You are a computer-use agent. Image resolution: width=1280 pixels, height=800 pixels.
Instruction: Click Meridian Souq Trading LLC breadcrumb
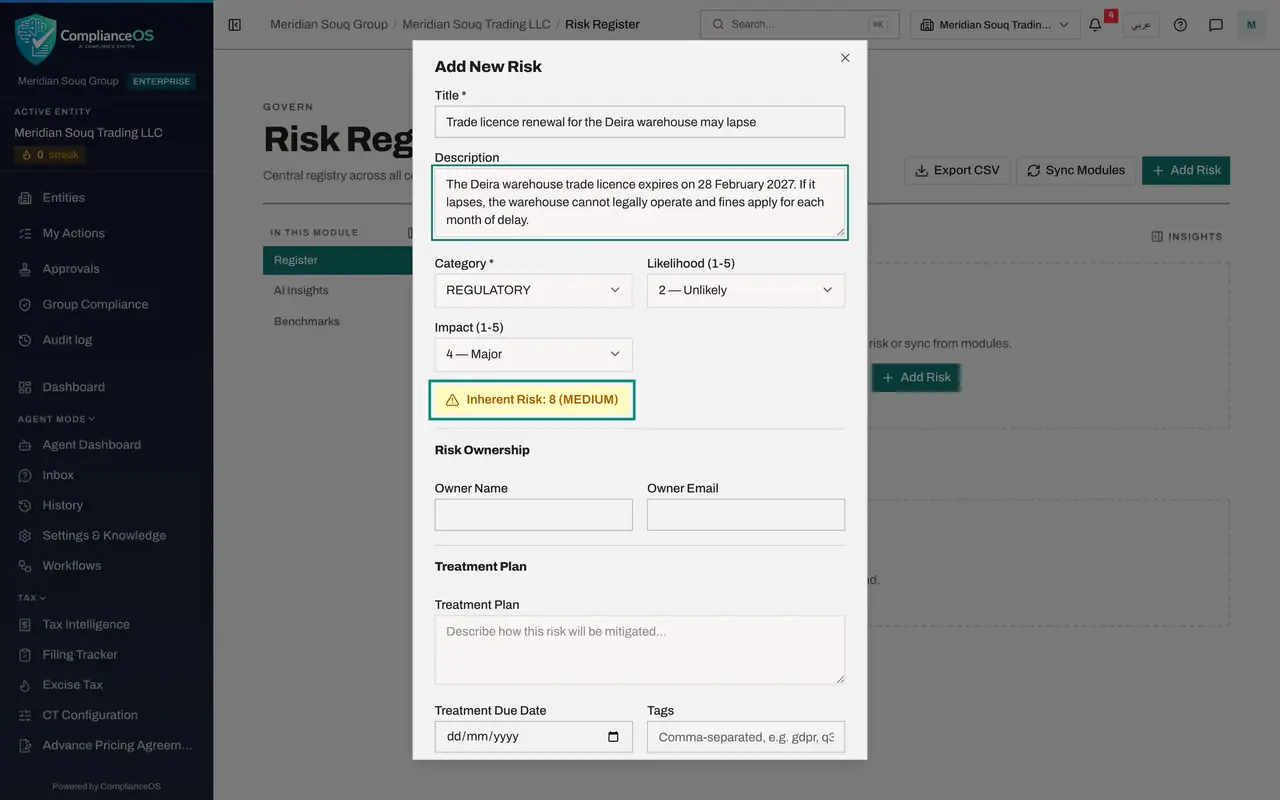pyautogui.click(x=477, y=24)
